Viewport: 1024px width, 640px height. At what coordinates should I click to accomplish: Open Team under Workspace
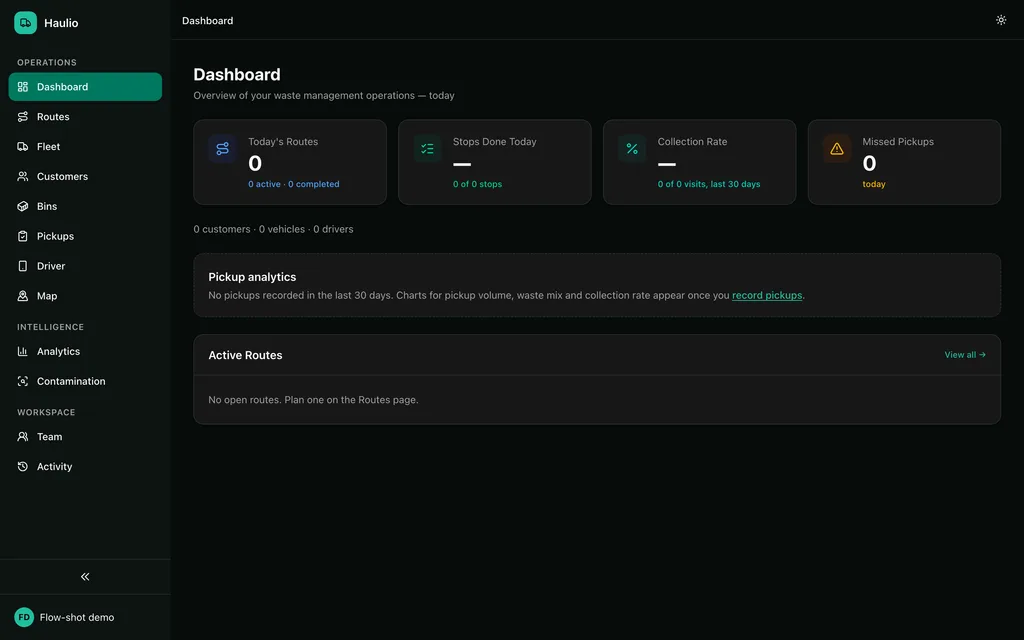point(85,437)
